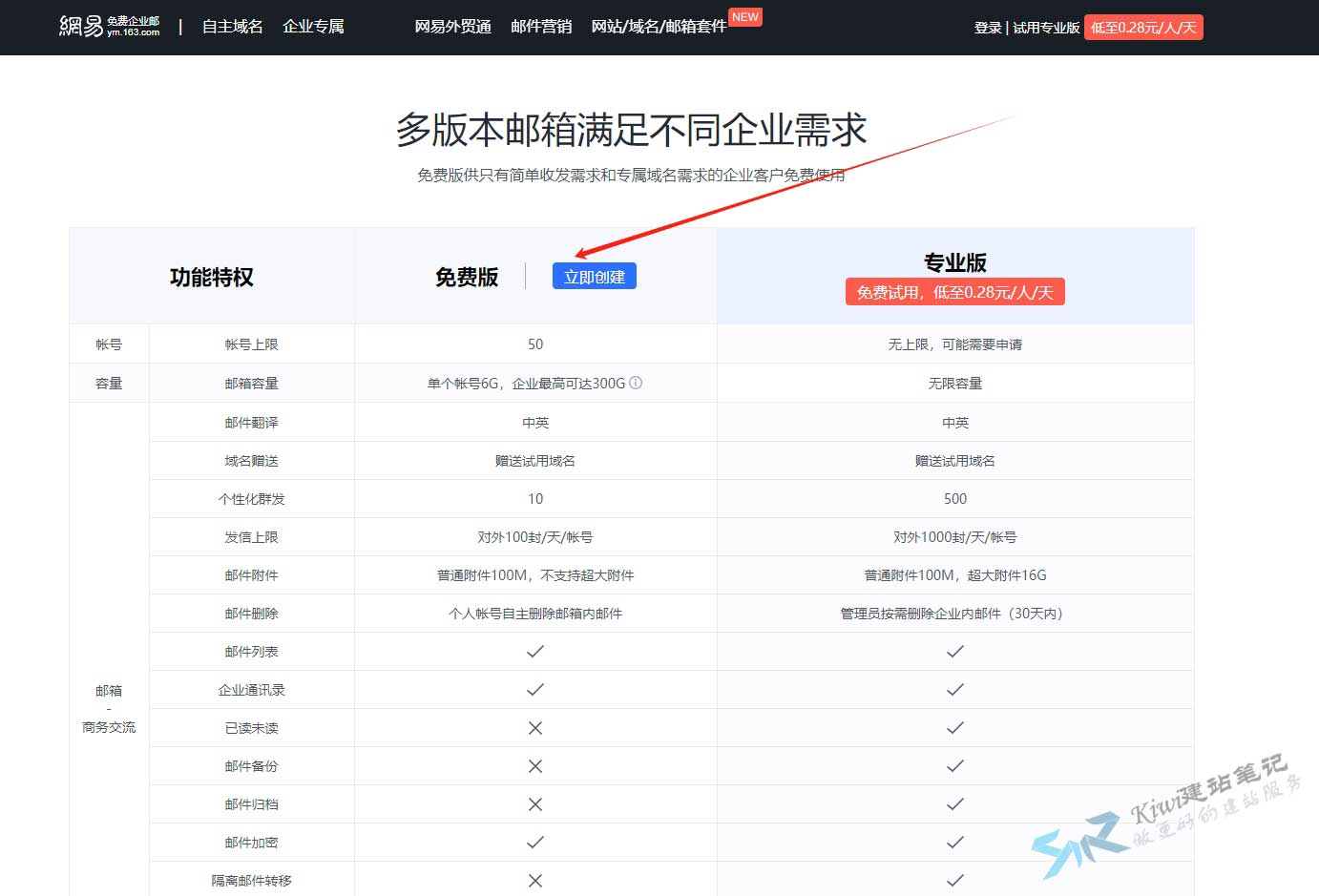Click 普通附件100M，不支持超大附件 cell
This screenshot has height=896, width=1319.
[x=535, y=575]
